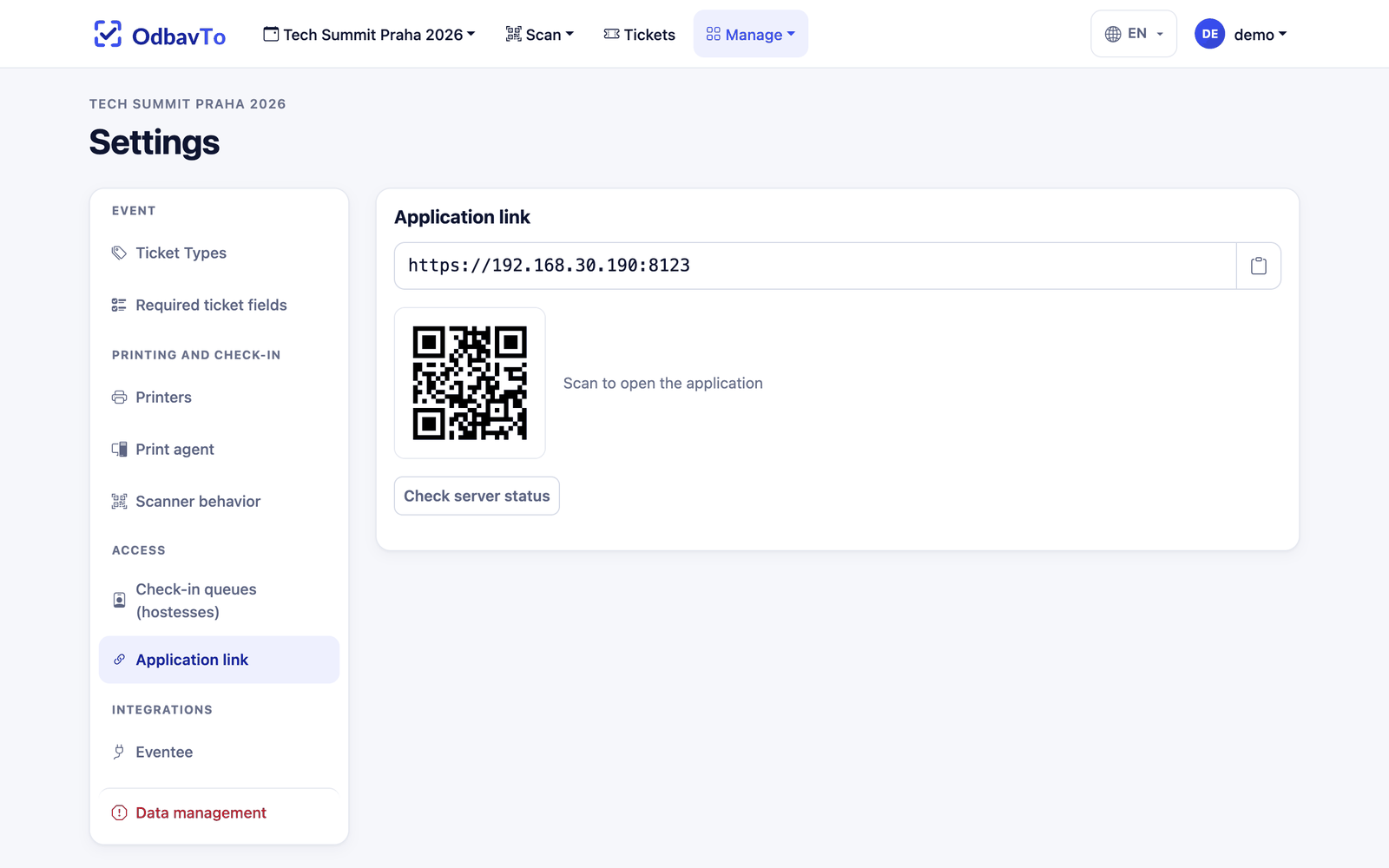Click the Scan to open the application text
The width and height of the screenshot is (1389, 868).
663,383
